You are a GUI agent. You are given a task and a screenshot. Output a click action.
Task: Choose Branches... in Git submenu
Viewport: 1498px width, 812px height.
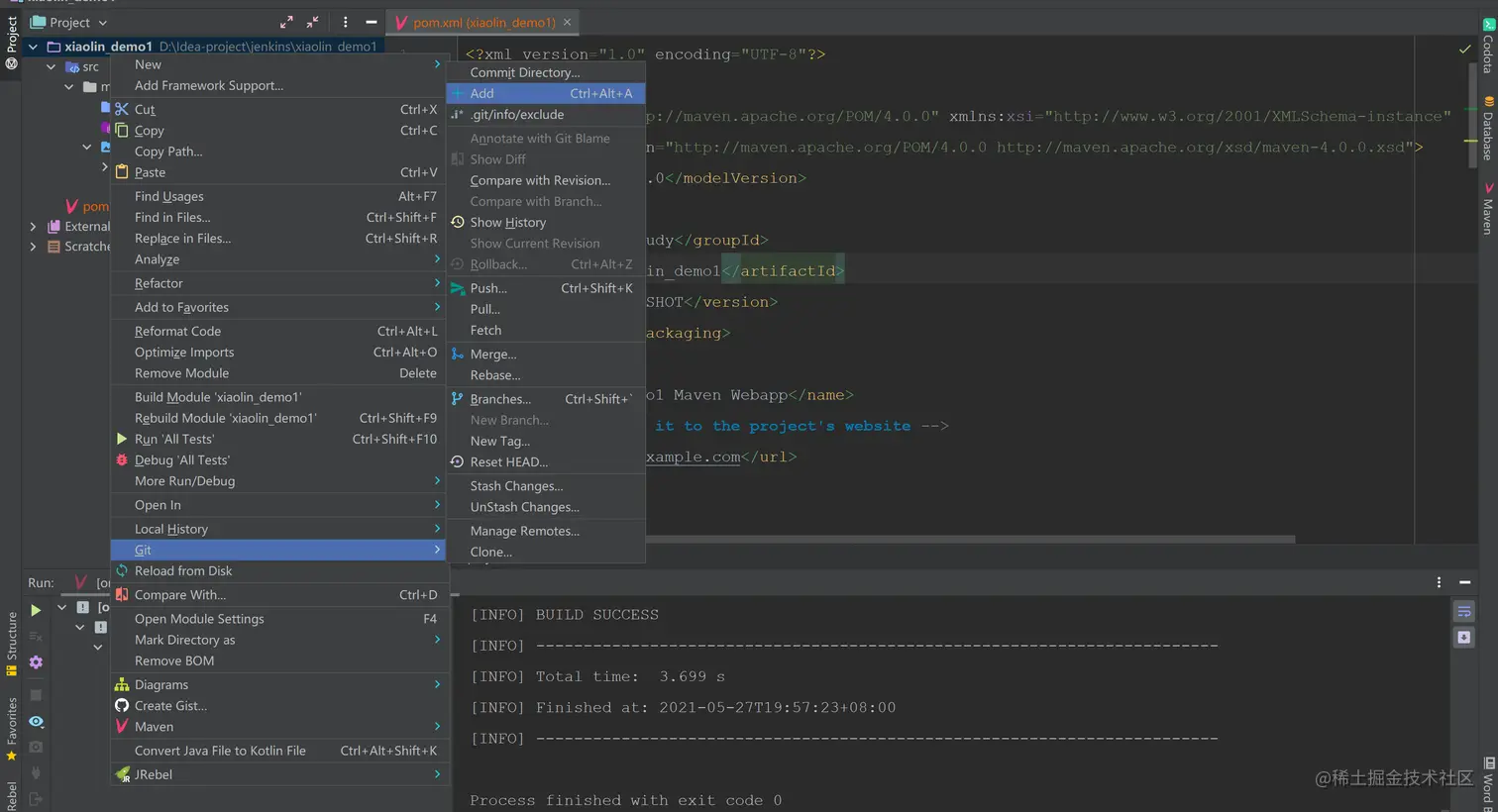(546, 399)
